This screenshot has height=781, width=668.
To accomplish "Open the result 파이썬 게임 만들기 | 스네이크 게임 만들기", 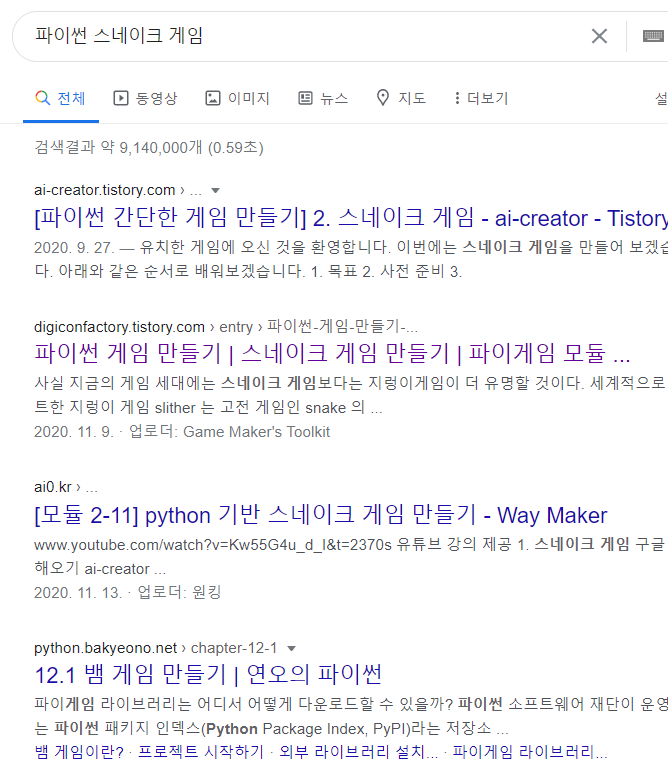I will [332, 353].
